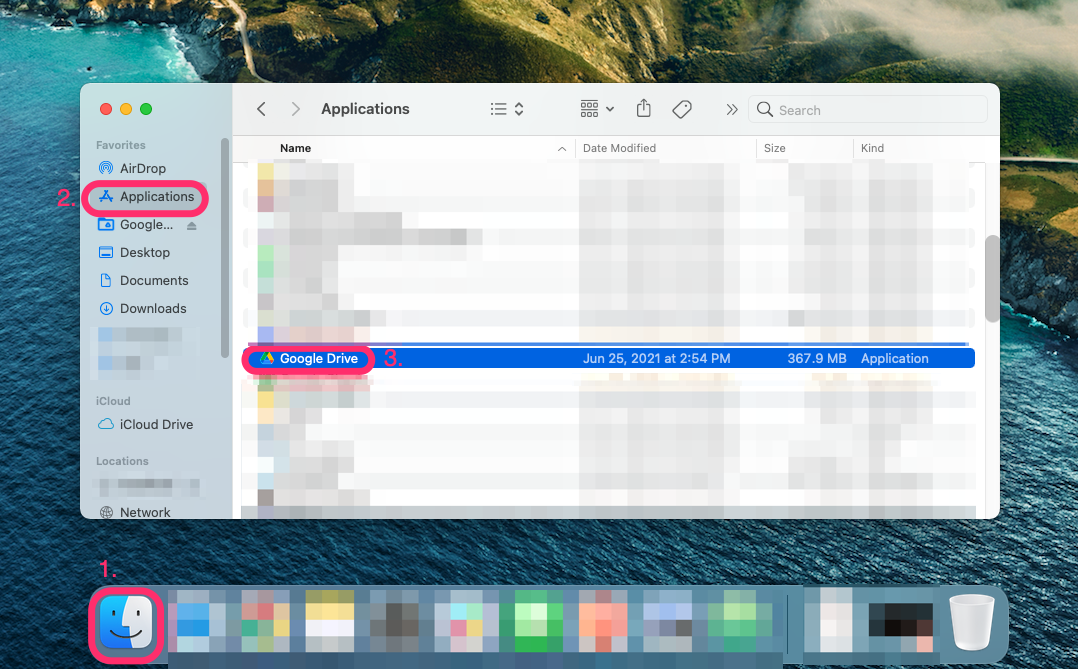Click the Network globe icon
This screenshot has width=1078, height=669.
[106, 512]
